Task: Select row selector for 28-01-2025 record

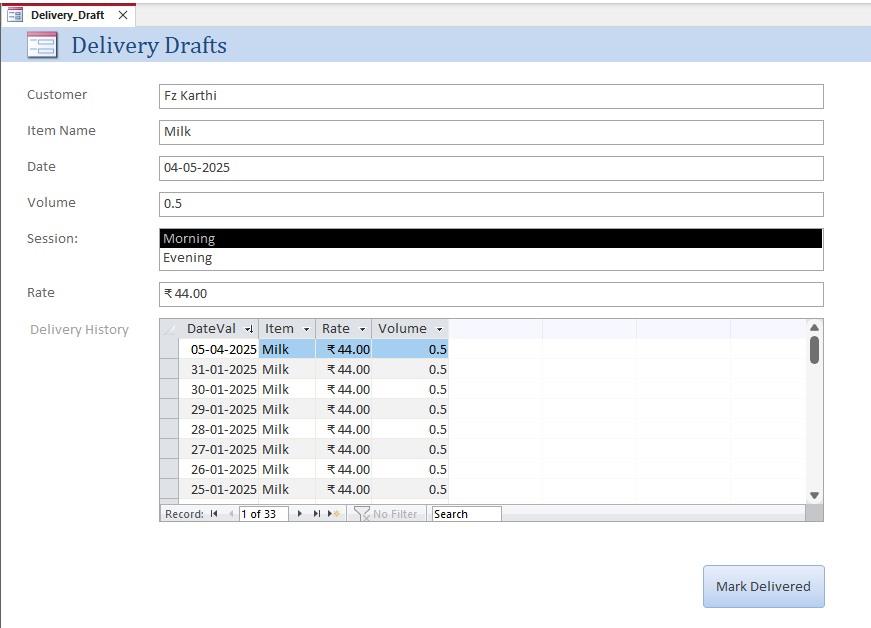Action: [x=169, y=429]
